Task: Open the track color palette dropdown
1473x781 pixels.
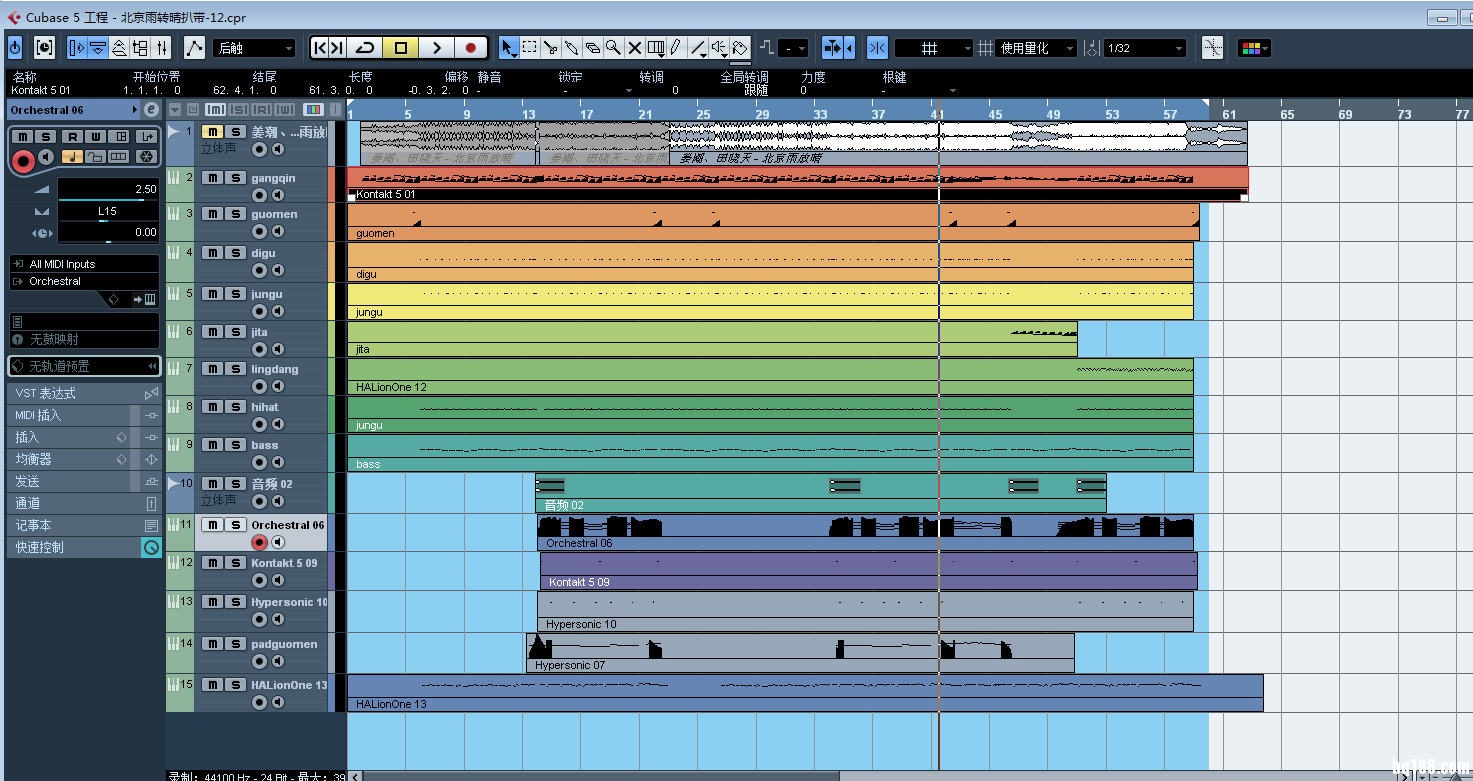Action: [x=1254, y=47]
